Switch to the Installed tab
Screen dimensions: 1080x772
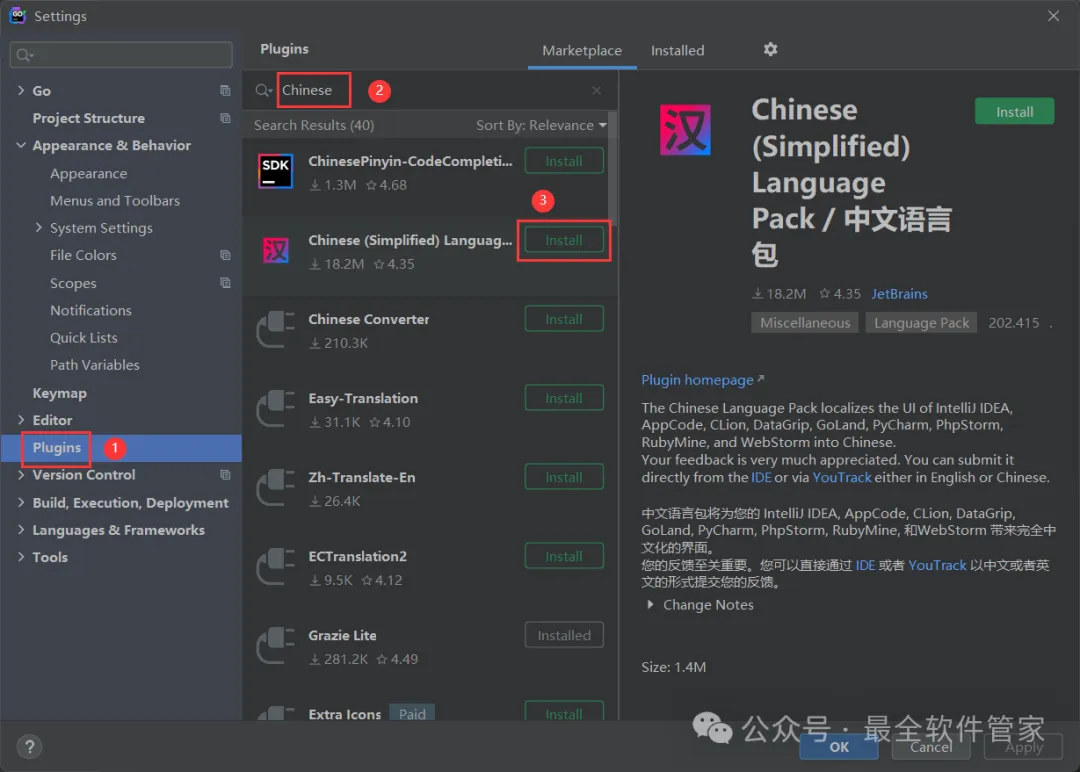pyautogui.click(x=678, y=50)
